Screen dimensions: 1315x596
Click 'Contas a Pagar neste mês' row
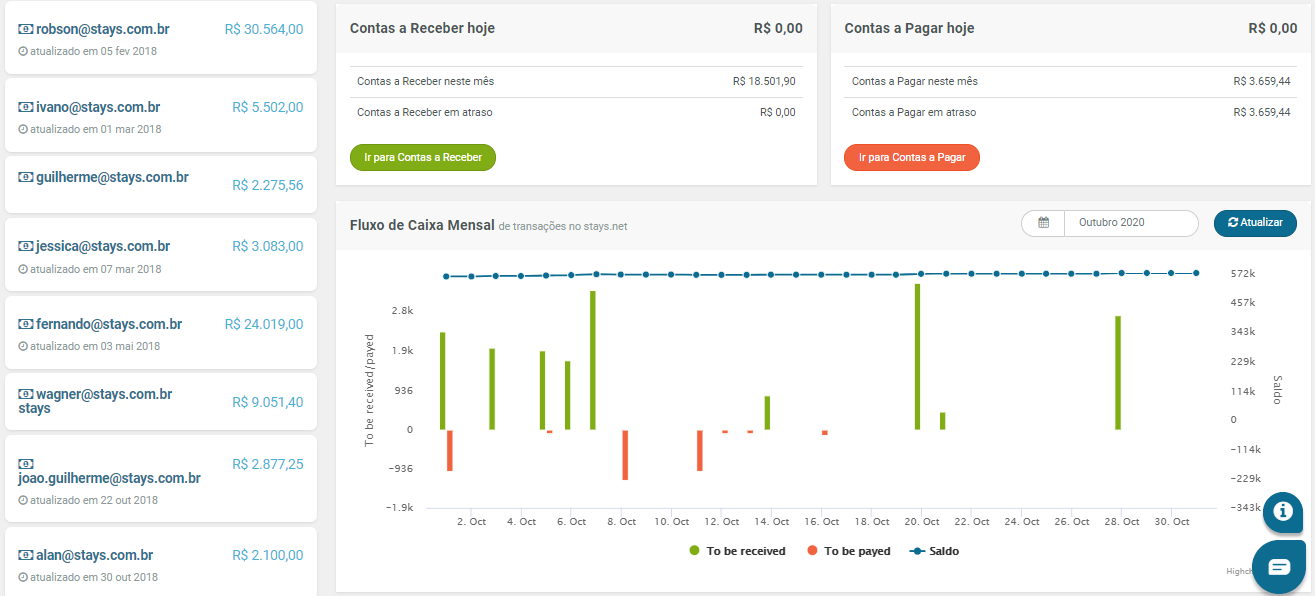1071,82
